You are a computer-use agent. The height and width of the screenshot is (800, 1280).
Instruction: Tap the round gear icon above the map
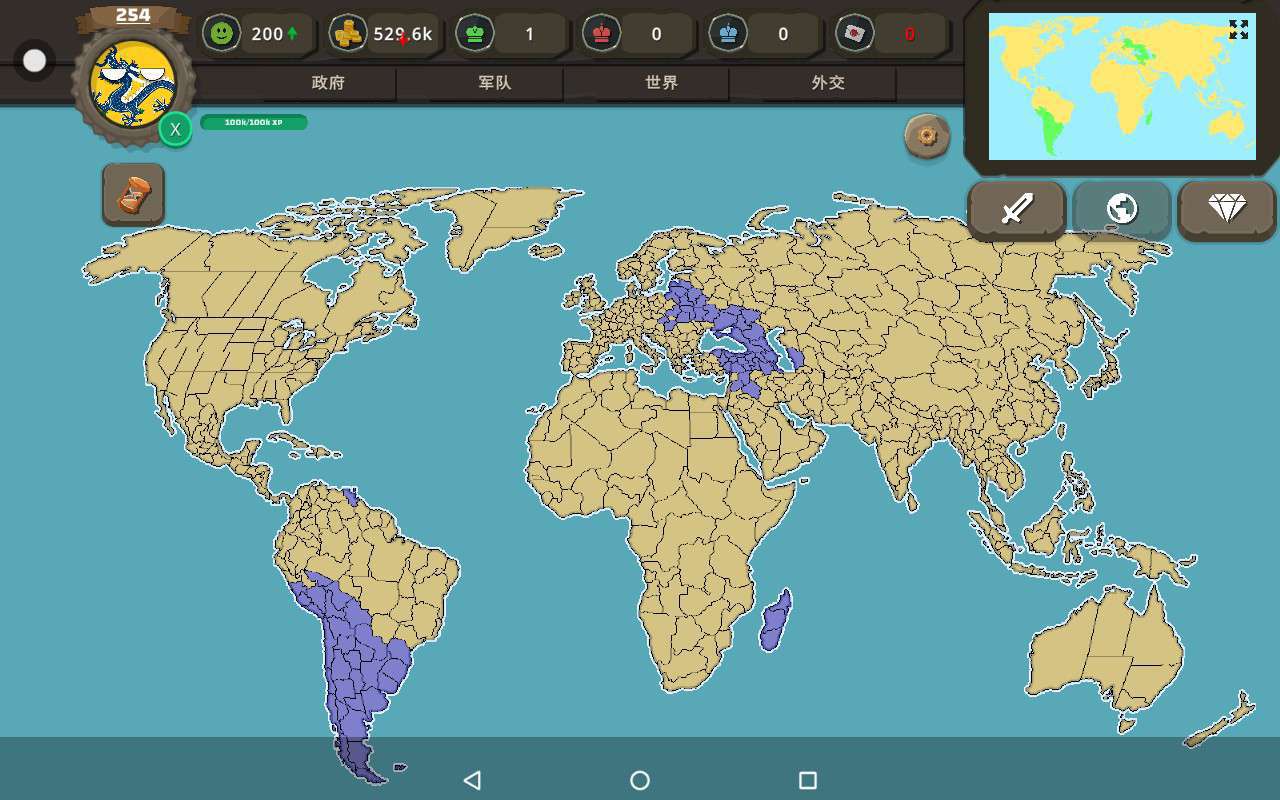click(x=927, y=136)
